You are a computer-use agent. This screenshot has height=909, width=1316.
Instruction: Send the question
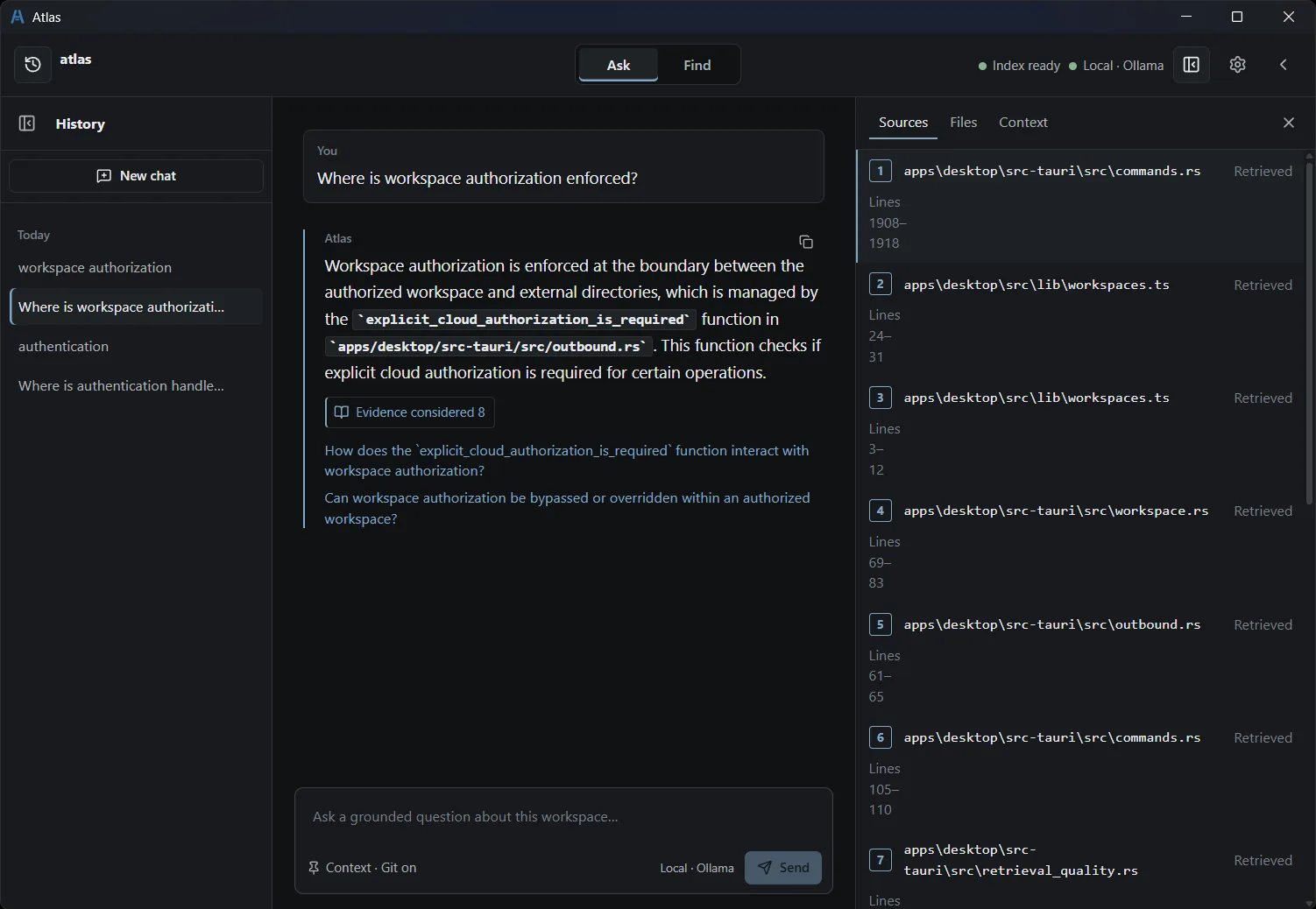pos(783,868)
